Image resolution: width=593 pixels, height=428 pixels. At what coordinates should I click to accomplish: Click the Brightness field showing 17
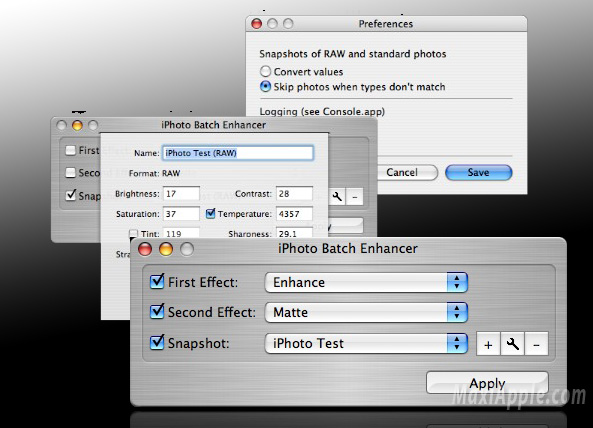[x=182, y=194]
